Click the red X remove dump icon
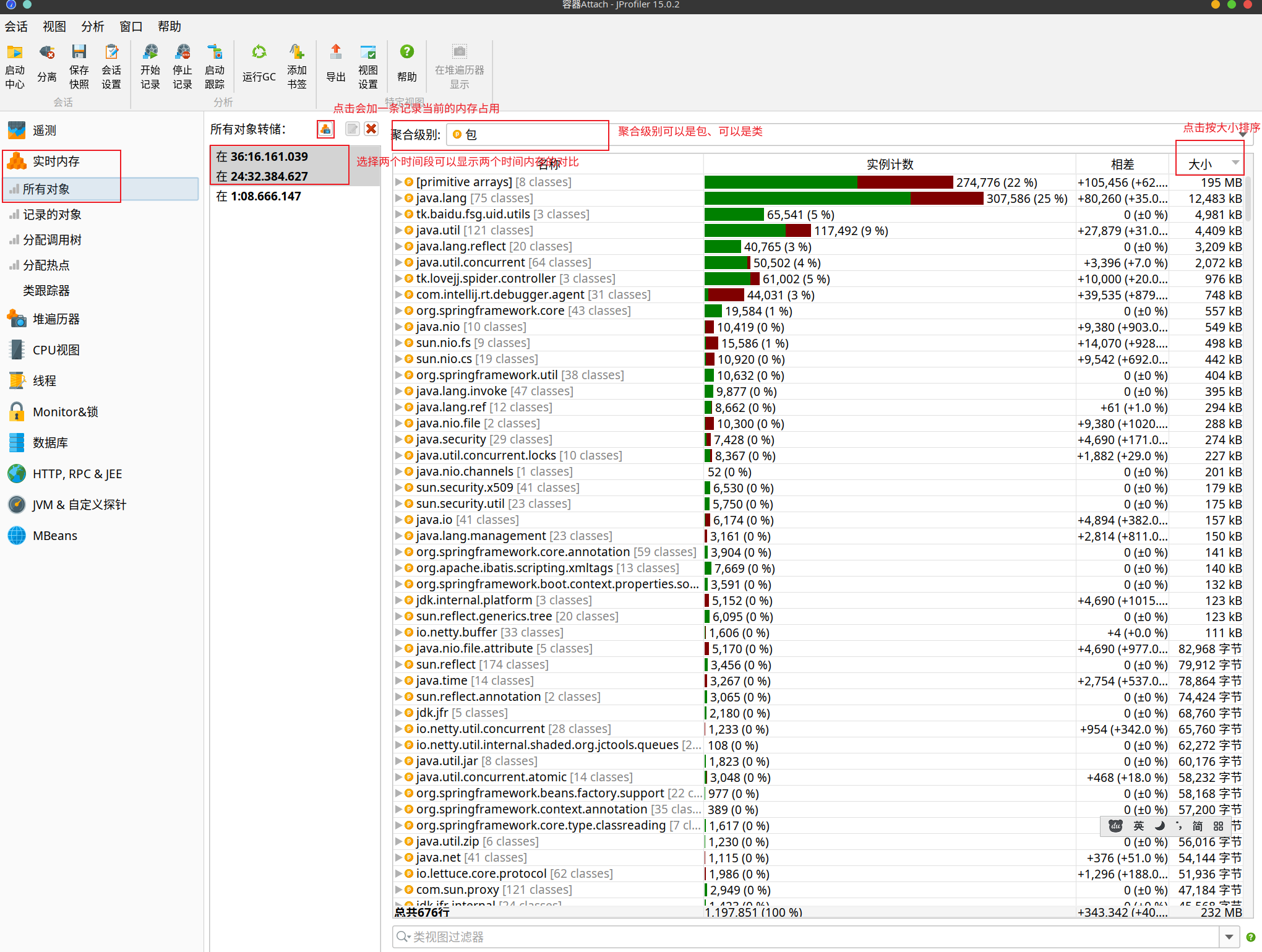Image resolution: width=1262 pixels, height=952 pixels. coord(371,129)
